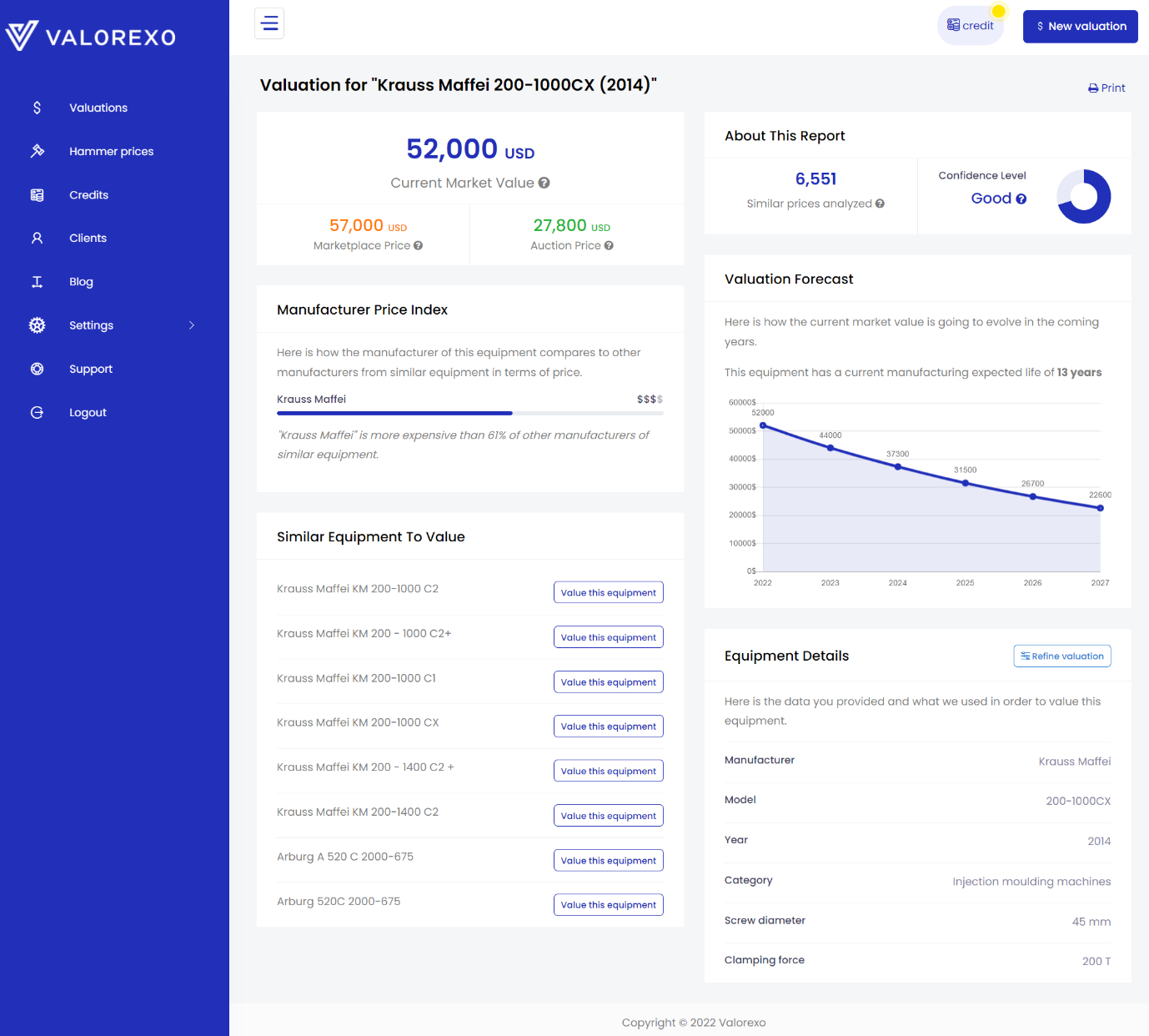The image size is (1149, 1036).
Task: Click the confidence level donut chart
Action: click(1083, 197)
